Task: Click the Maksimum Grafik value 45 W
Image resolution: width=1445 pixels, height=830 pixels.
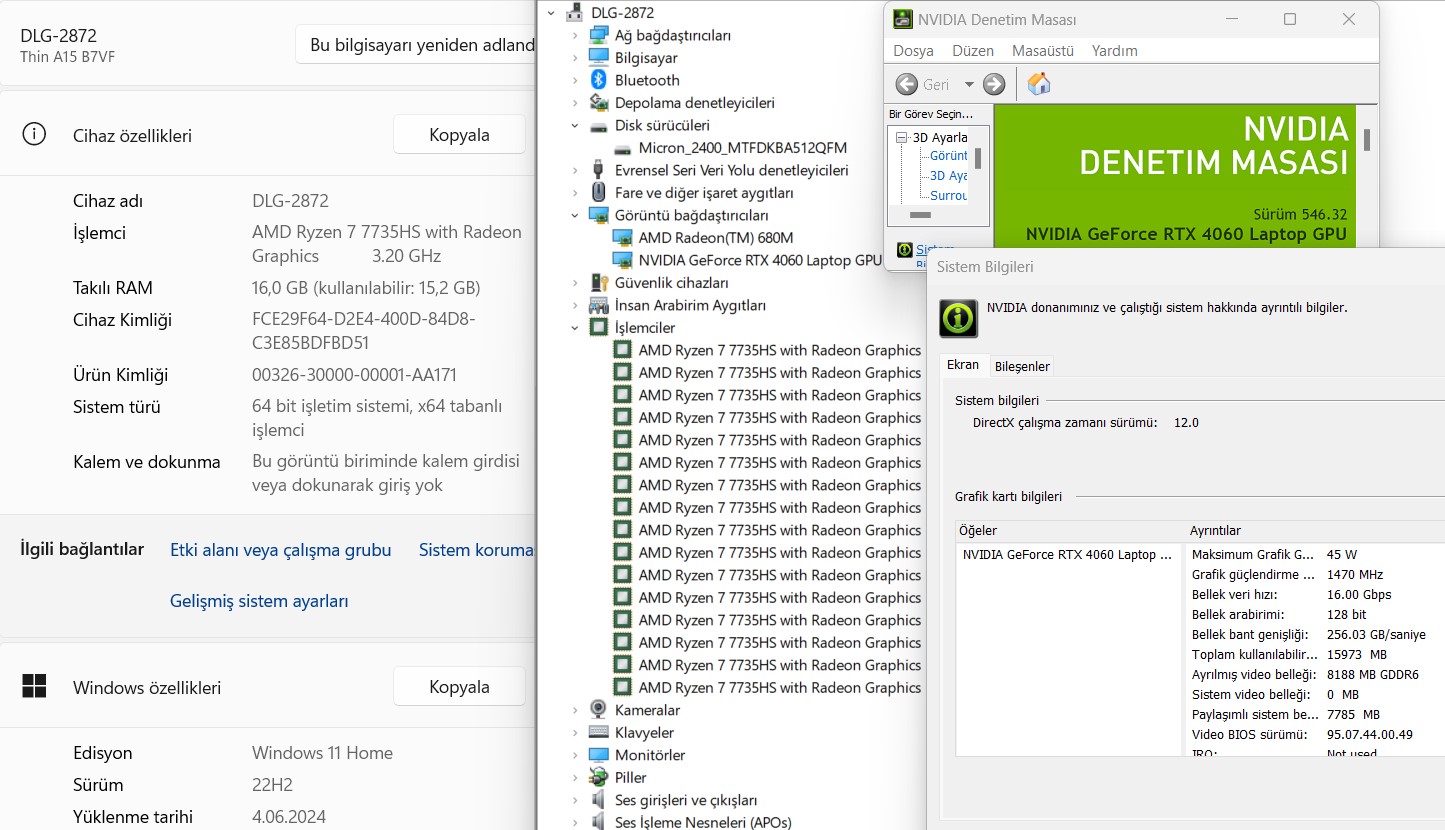Action: 1341,554
